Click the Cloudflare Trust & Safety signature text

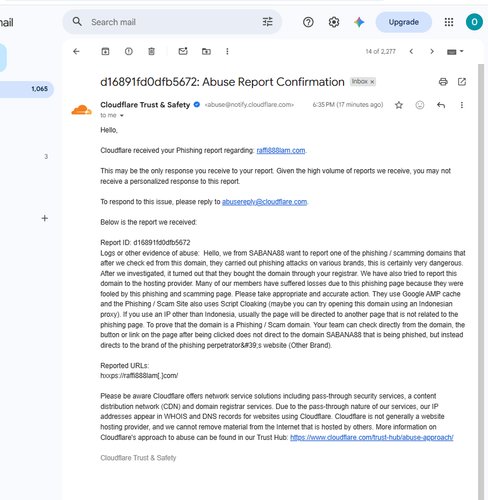click(x=138, y=458)
